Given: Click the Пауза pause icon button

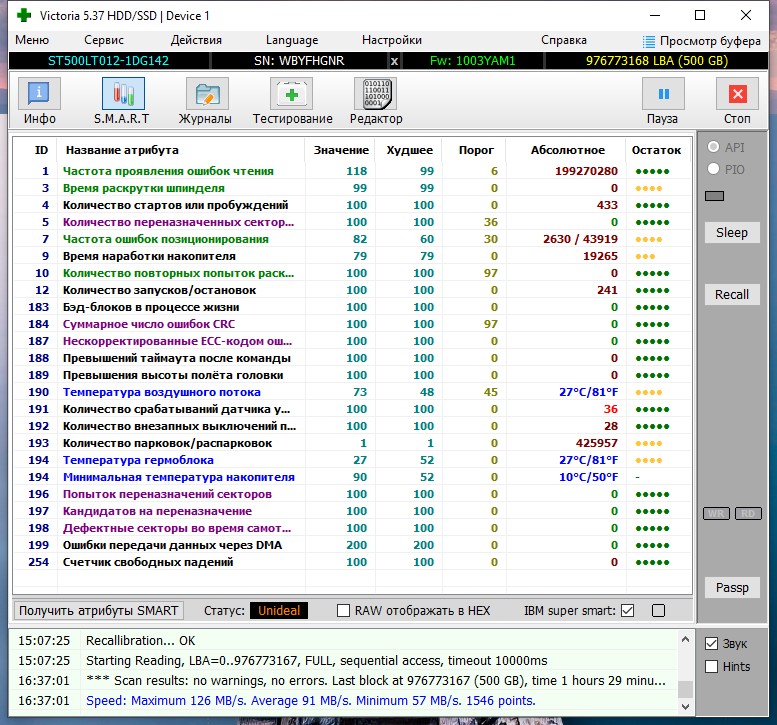Looking at the screenshot, I should tap(663, 94).
